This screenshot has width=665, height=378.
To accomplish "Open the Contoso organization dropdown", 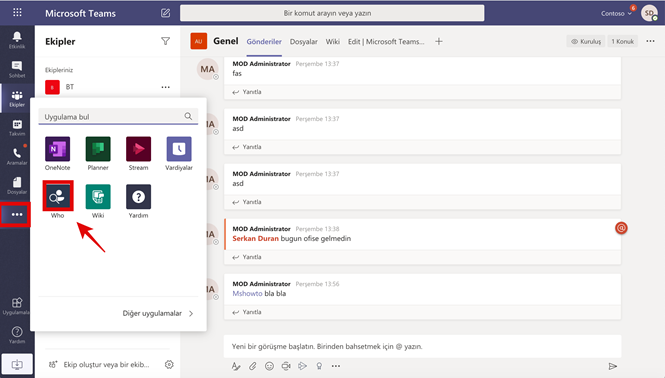I will tap(616, 14).
